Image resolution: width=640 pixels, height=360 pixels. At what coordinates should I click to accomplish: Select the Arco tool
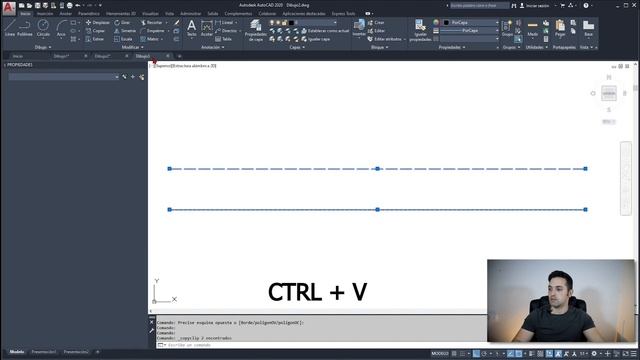click(x=61, y=28)
